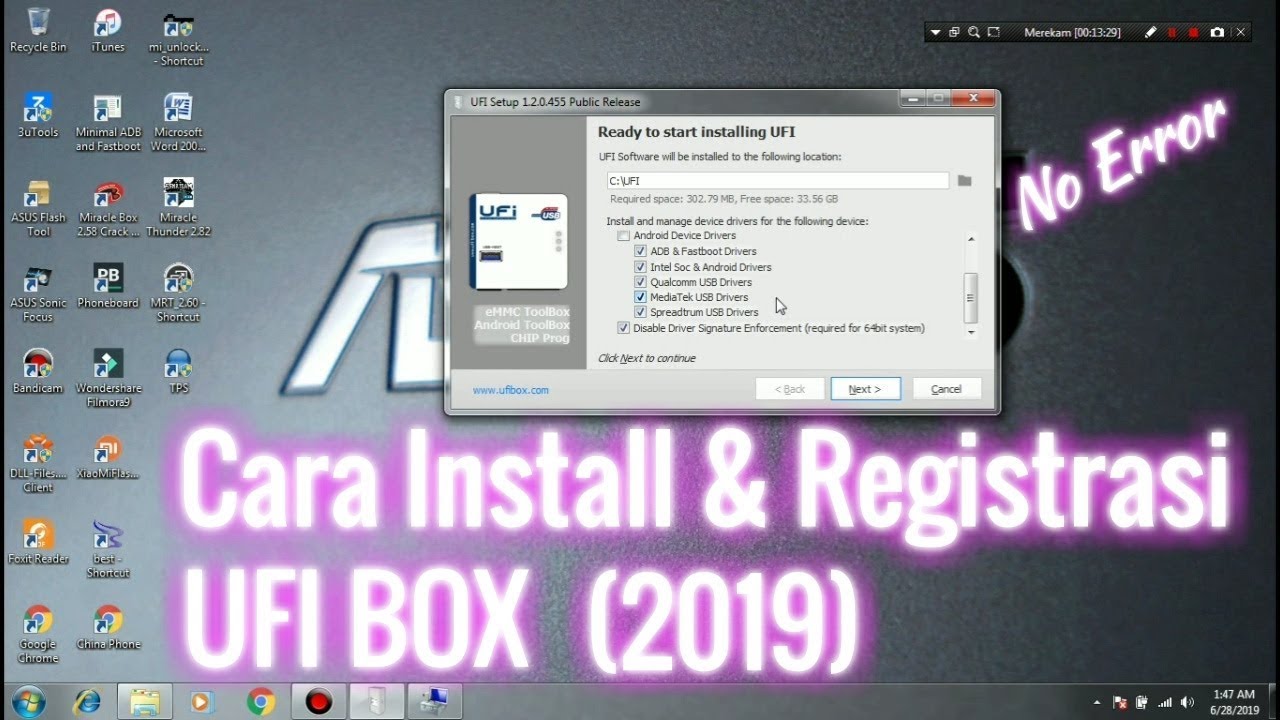The image size is (1280, 720).
Task: Open Google Chrome desktop icon
Action: 38,634
